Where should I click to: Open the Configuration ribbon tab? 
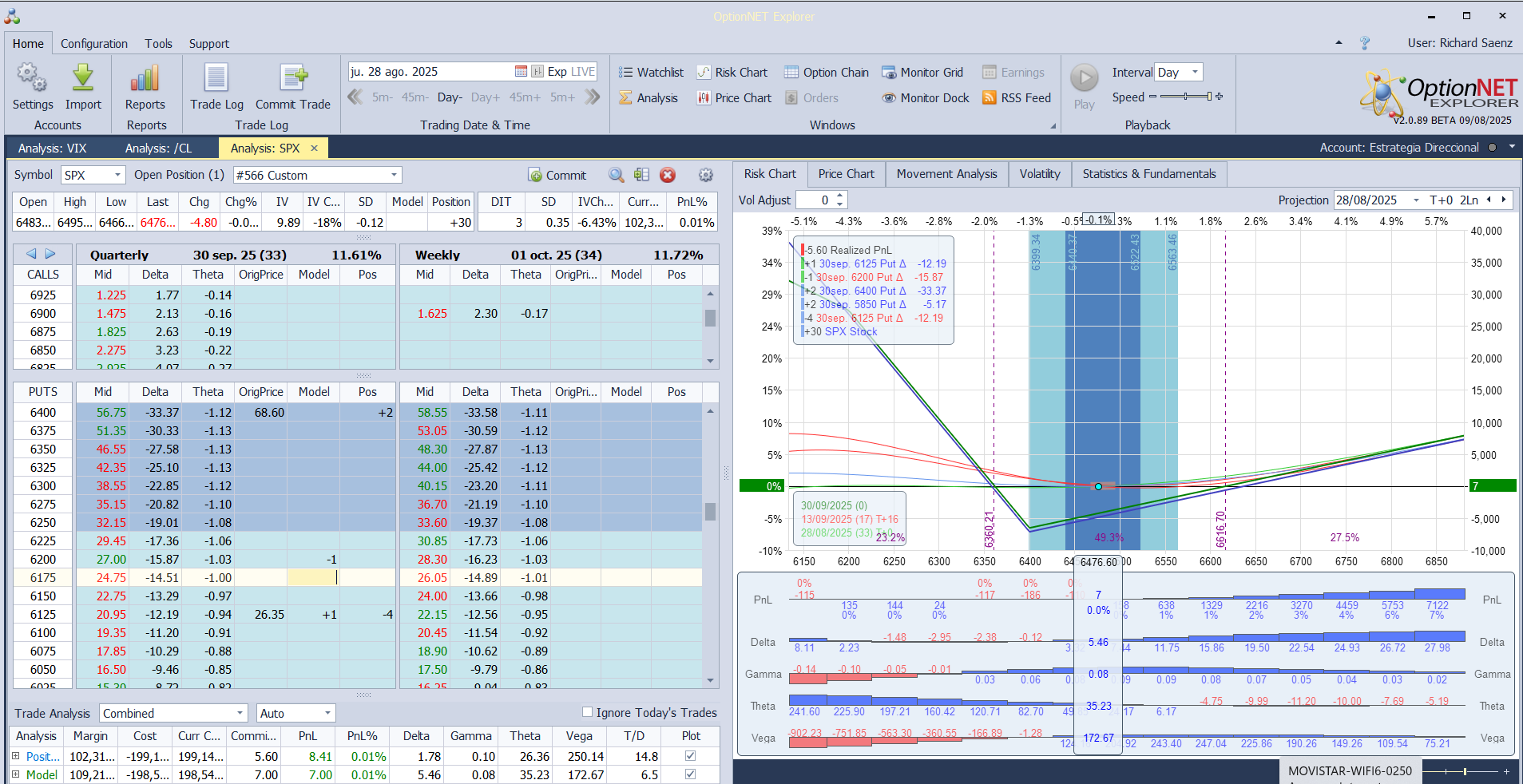[94, 44]
